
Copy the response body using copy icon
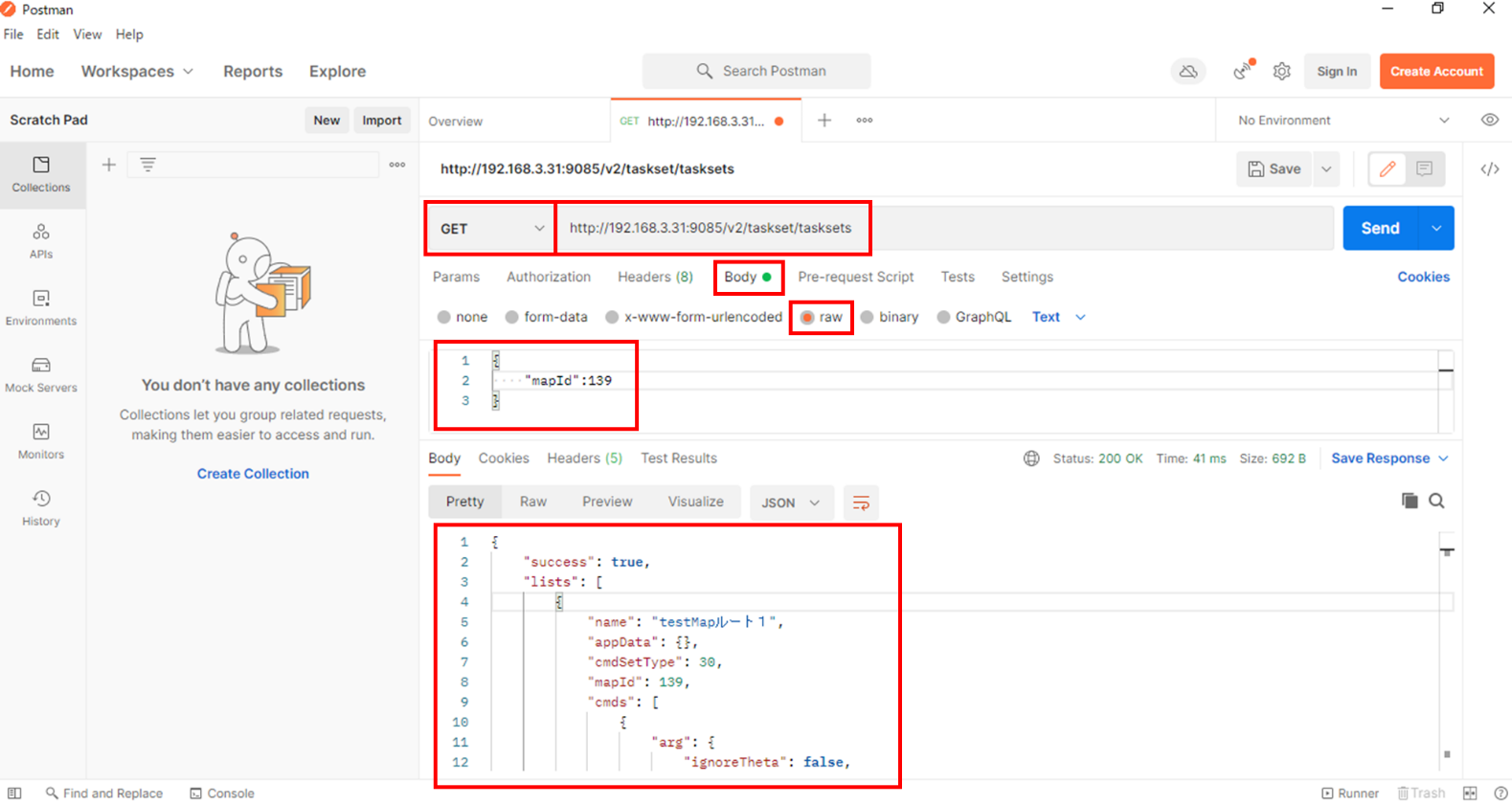tap(1409, 501)
